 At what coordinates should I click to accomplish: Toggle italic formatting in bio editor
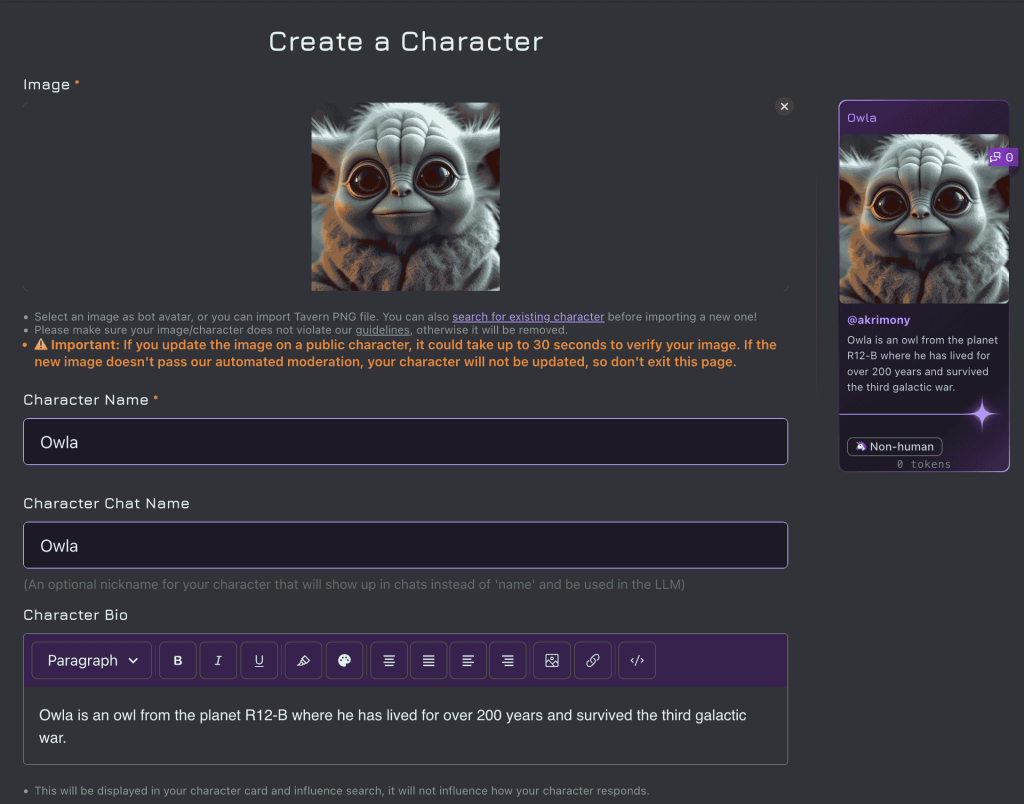point(218,661)
